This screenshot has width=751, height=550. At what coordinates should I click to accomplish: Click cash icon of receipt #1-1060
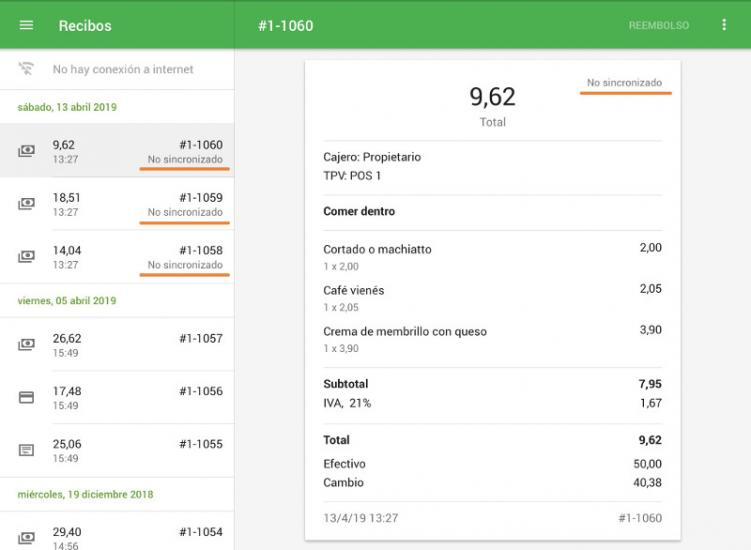26,151
